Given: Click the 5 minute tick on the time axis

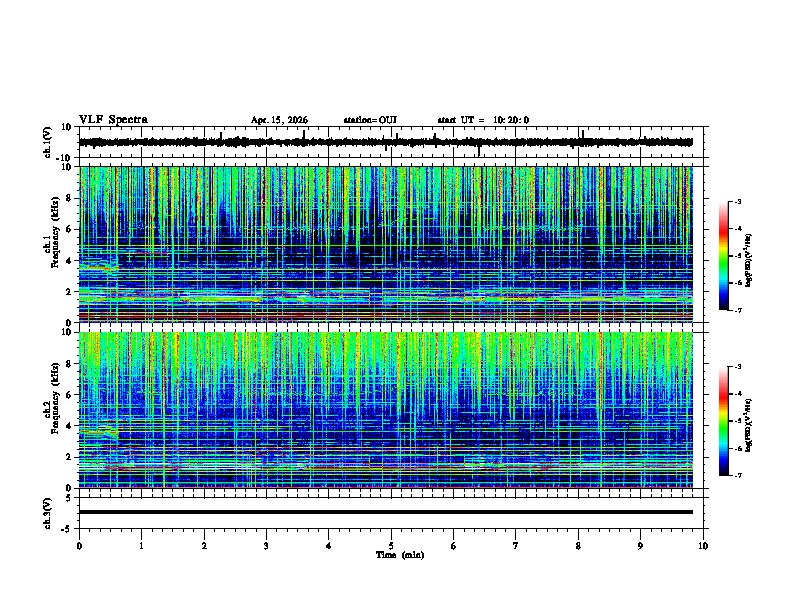Looking at the screenshot, I should [391, 546].
